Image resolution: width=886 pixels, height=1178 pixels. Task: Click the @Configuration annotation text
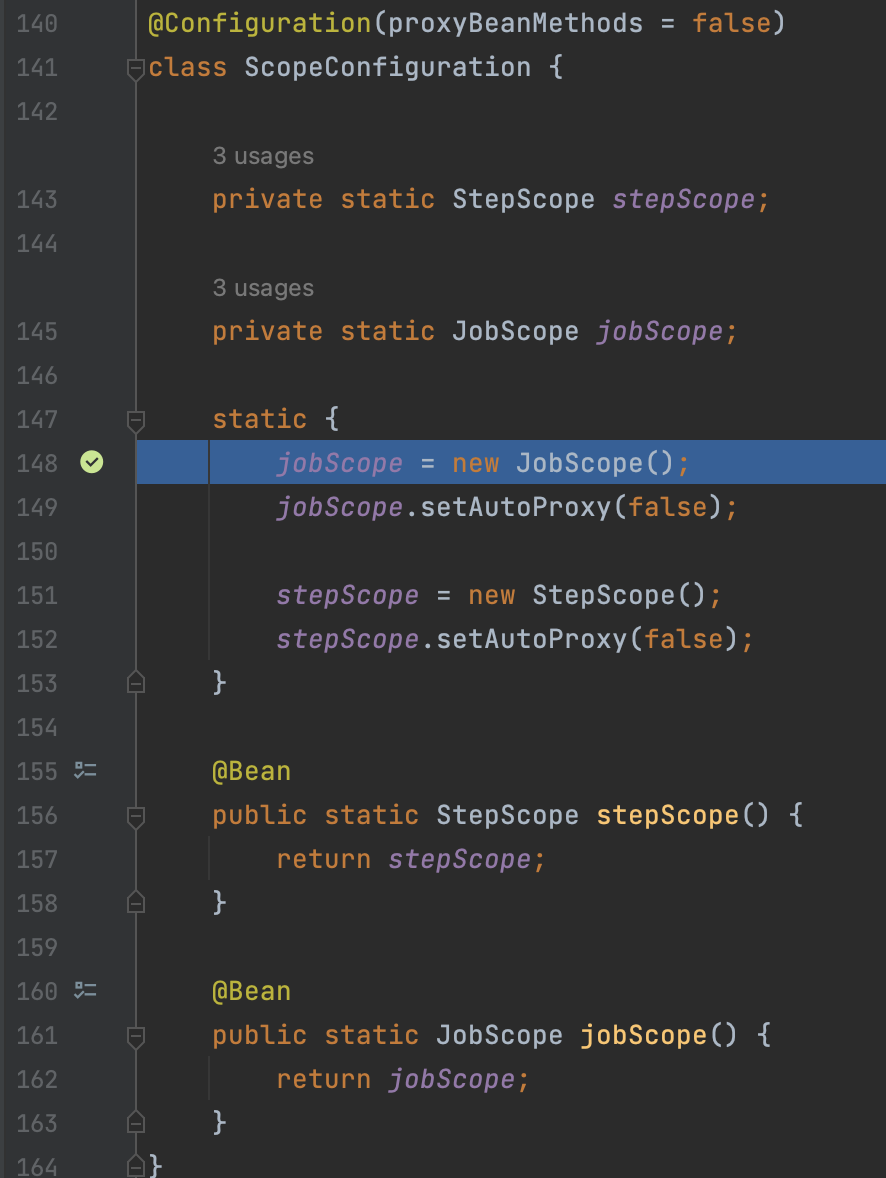pyautogui.click(x=260, y=23)
